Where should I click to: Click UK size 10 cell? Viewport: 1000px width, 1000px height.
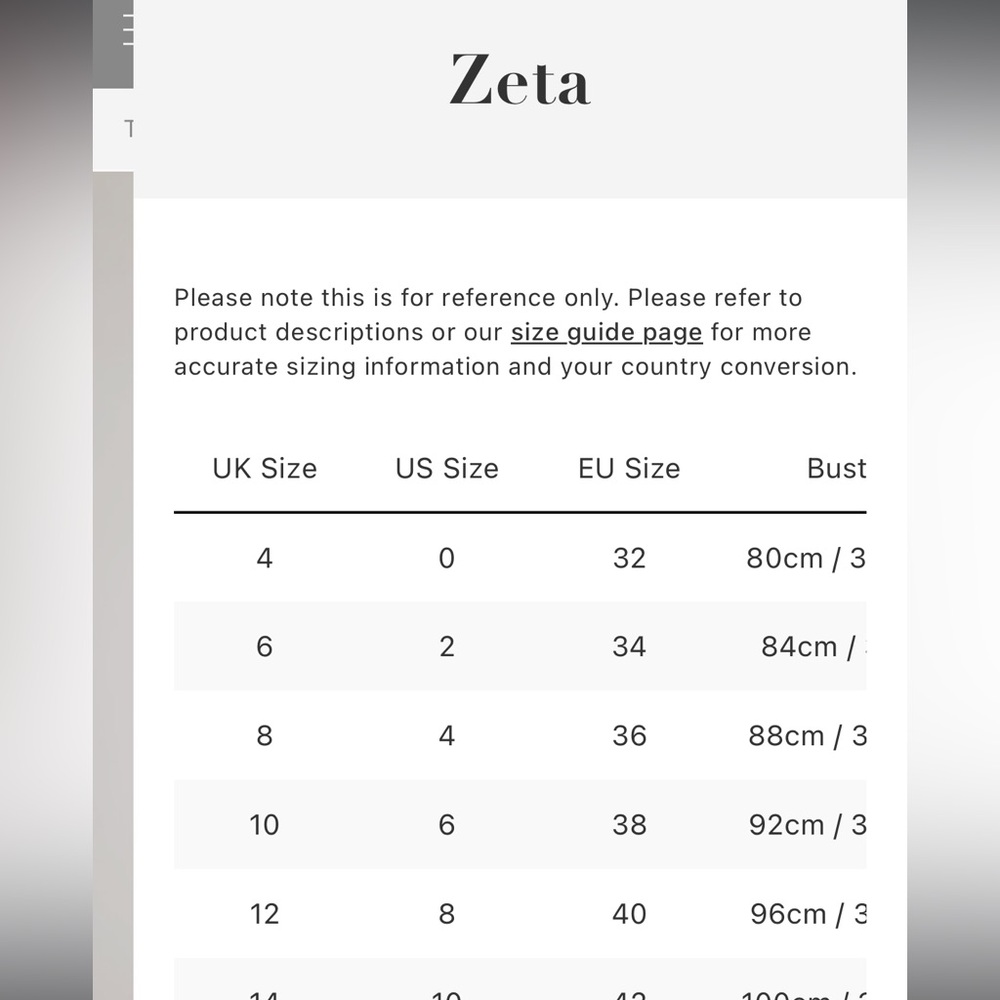click(x=265, y=825)
